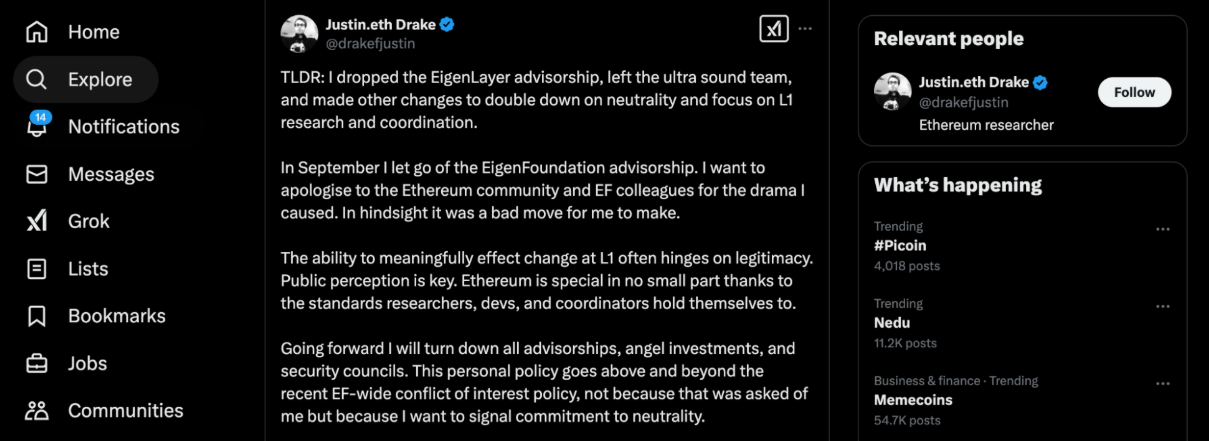The height and width of the screenshot is (441, 1209).
Task: Open more options for Nedu trend
Action: 1162,306
